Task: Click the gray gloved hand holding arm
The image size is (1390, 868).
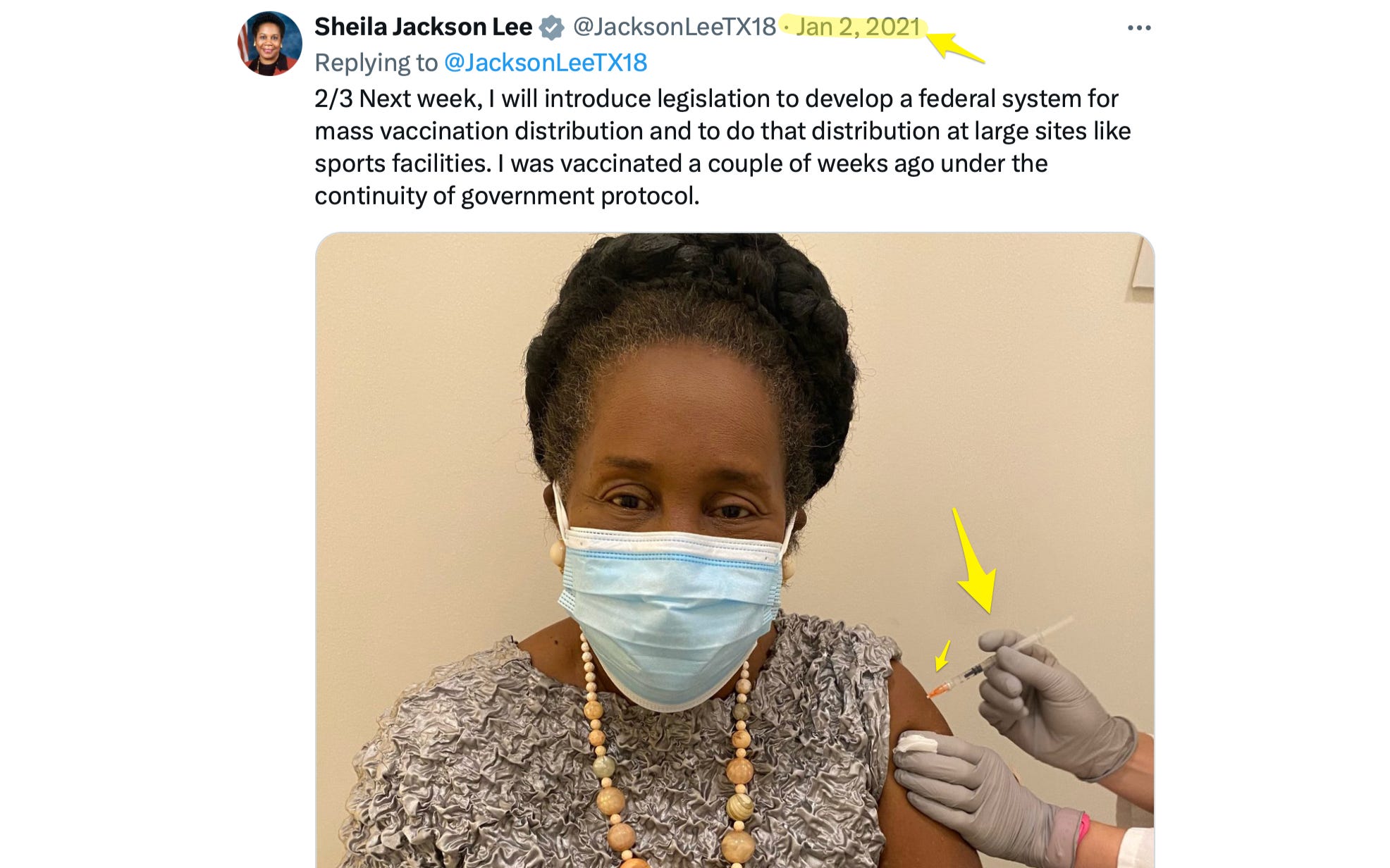Action: (988, 797)
